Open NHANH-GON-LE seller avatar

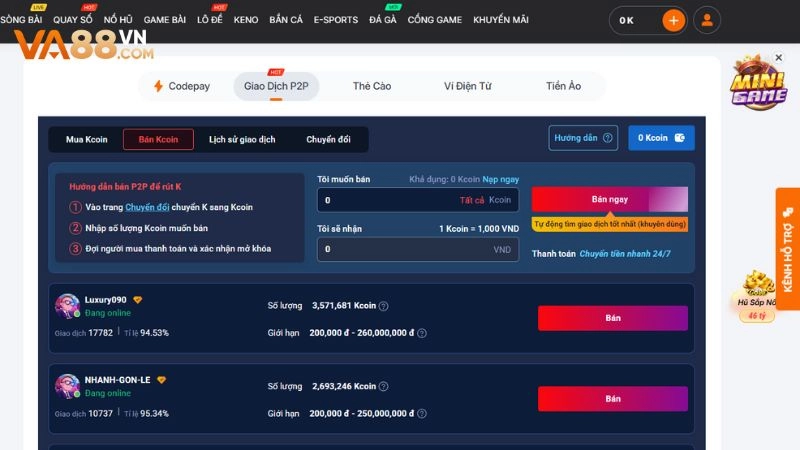tap(67, 386)
